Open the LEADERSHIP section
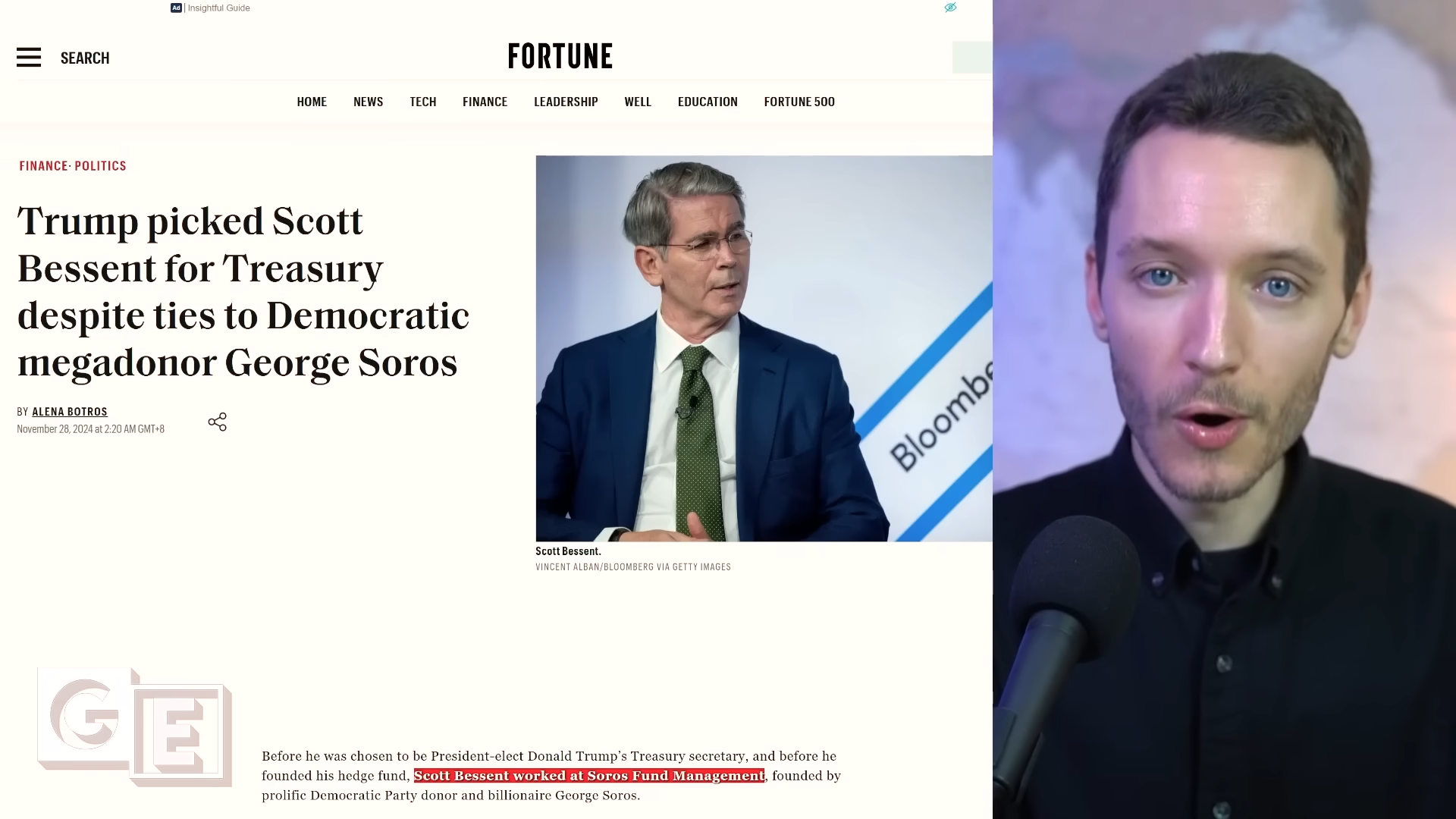This screenshot has height=819, width=1456. coord(566,102)
